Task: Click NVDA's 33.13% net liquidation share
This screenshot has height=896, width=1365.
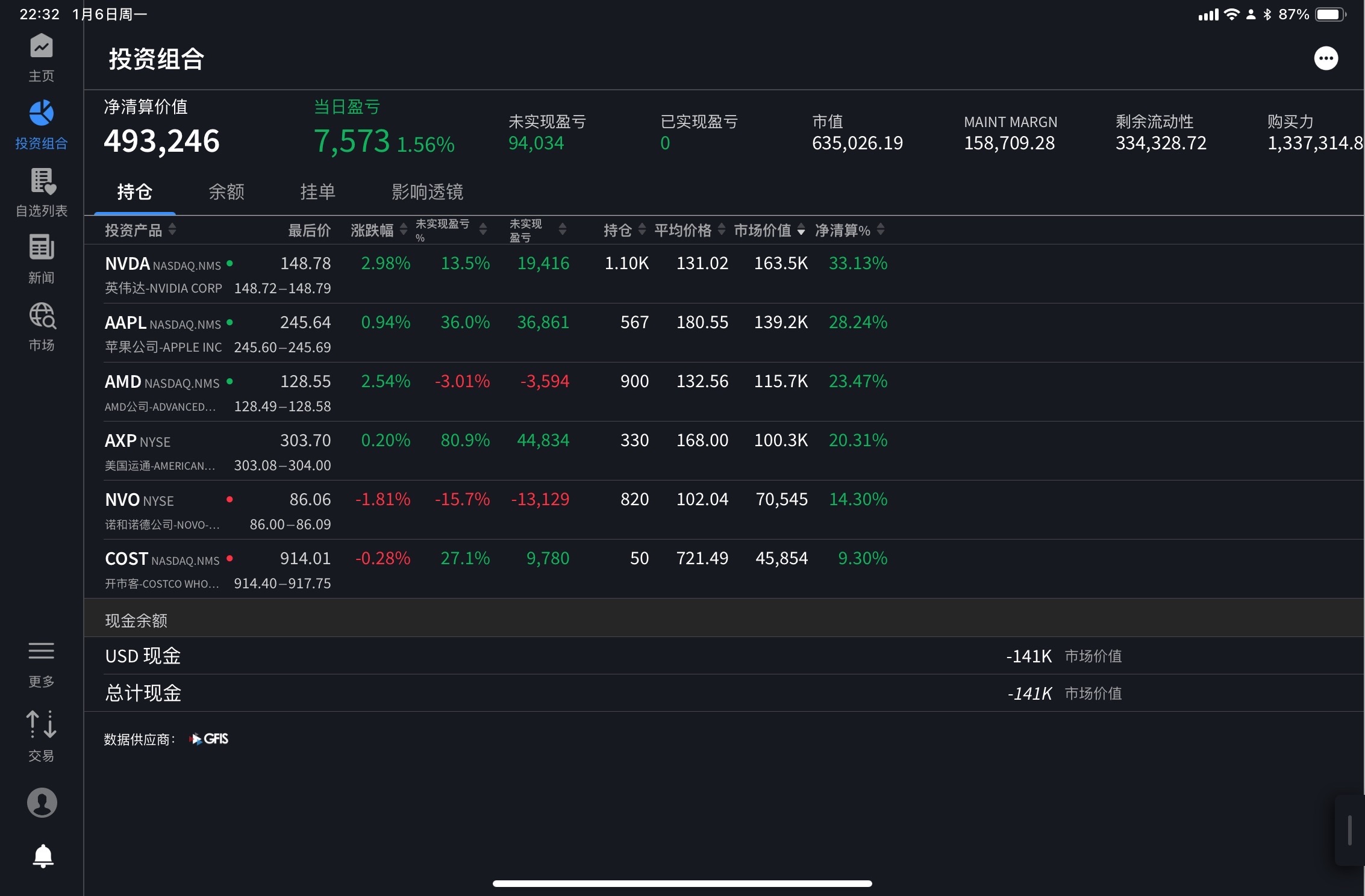Action: point(858,263)
